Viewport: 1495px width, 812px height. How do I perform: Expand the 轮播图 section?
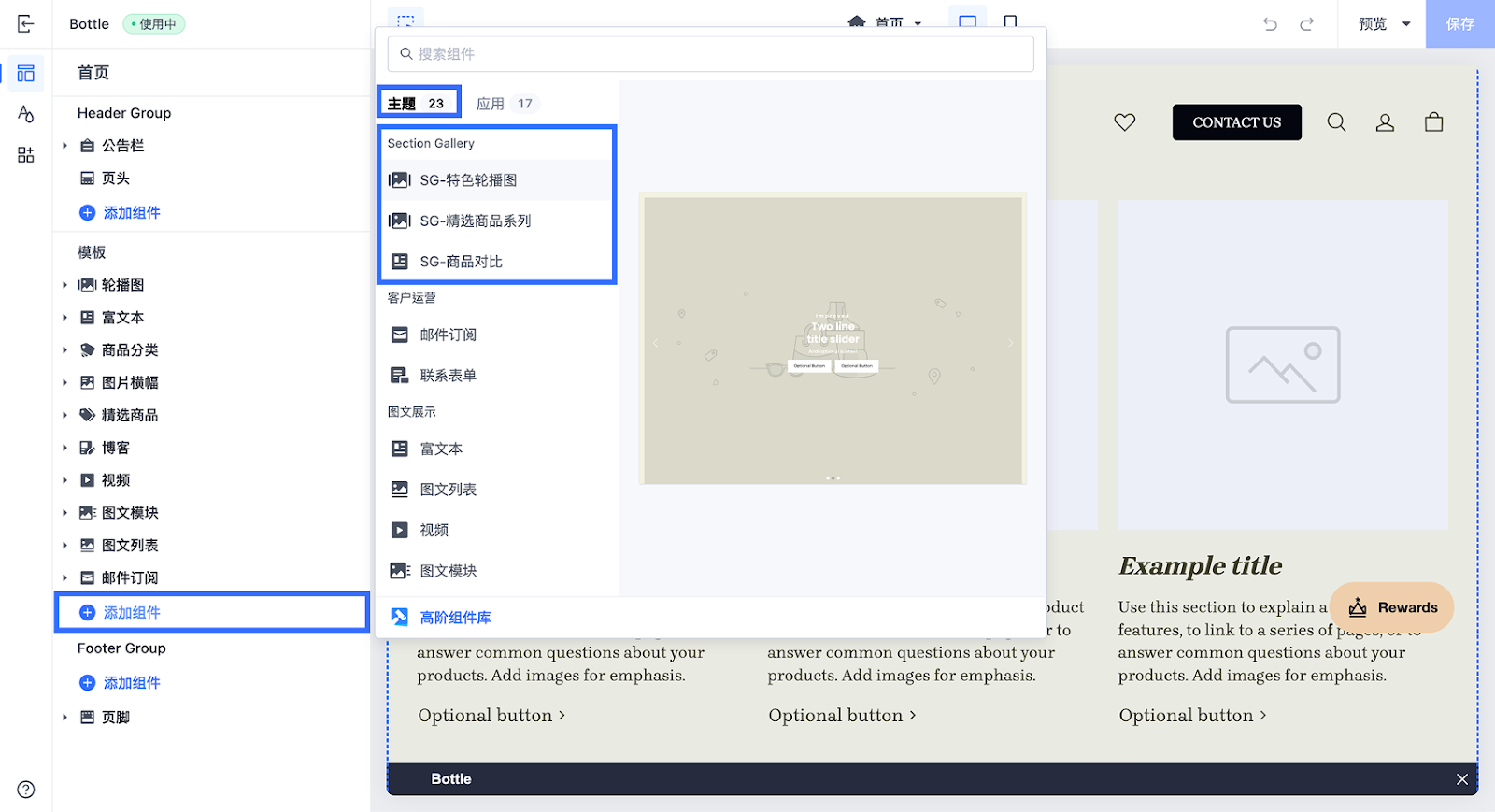click(x=64, y=285)
